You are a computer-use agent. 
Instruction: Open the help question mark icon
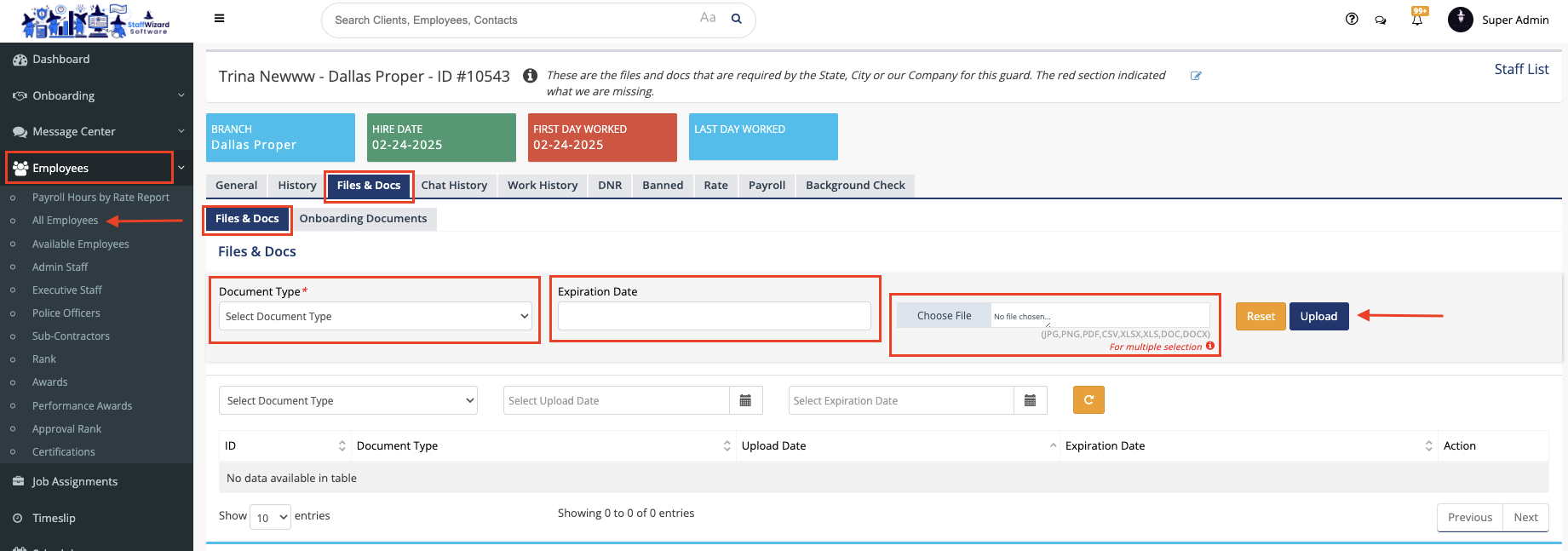[1352, 19]
